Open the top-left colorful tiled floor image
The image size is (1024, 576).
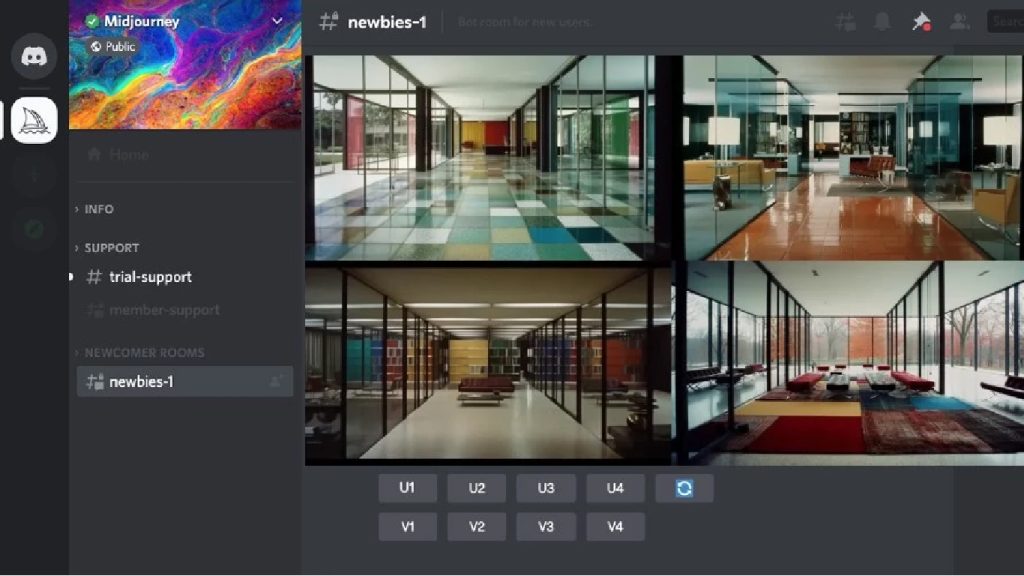tap(480, 157)
